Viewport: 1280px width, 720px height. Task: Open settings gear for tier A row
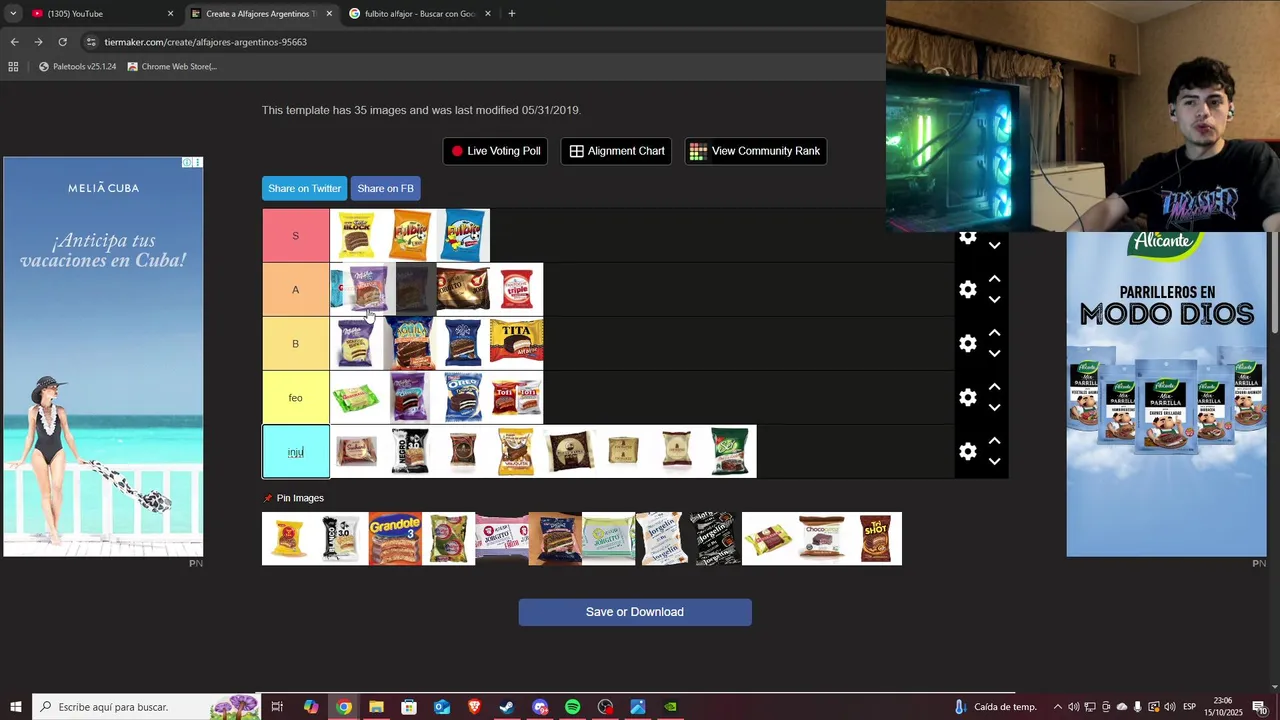[968, 289]
